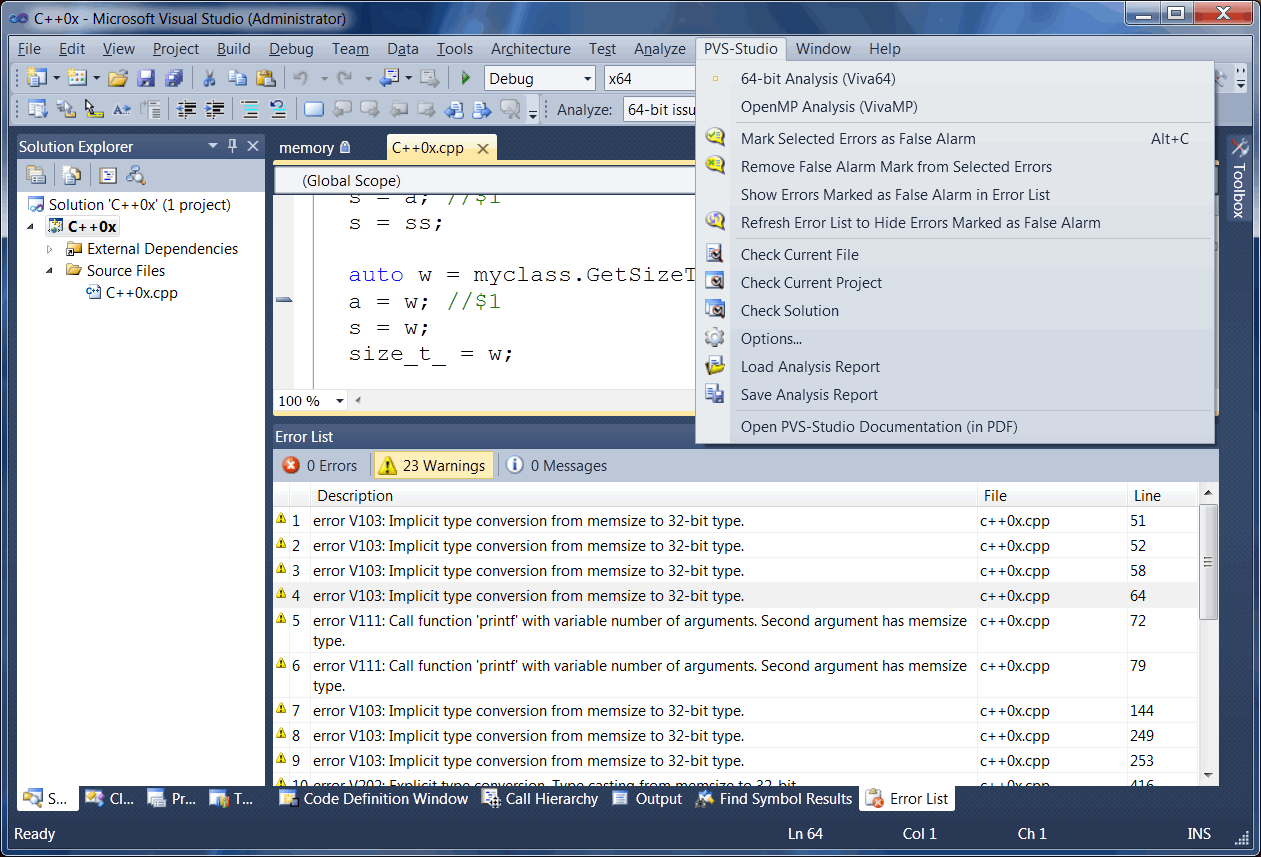Click the Toolbox side tab icon

point(1238,148)
